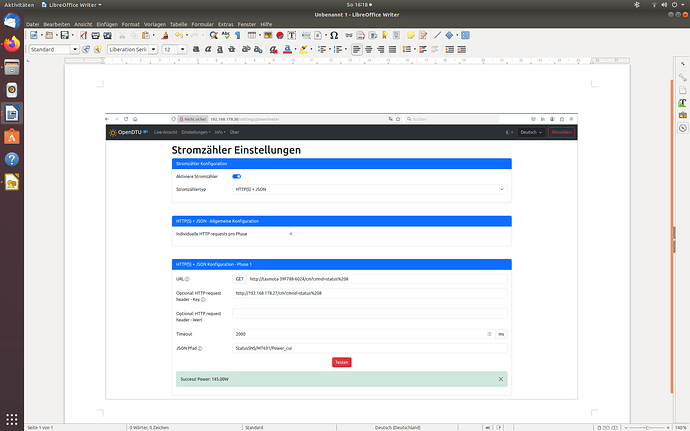Click the clock in the top bar
Image resolution: width=690 pixels, height=431 pixels.
tap(359, 5)
